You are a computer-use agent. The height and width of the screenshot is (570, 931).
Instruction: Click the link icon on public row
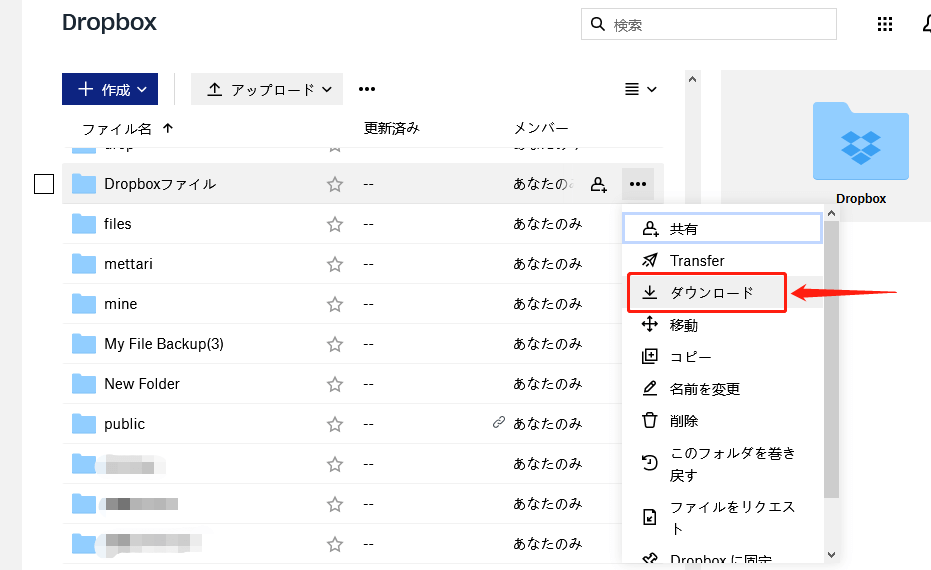tap(499, 423)
